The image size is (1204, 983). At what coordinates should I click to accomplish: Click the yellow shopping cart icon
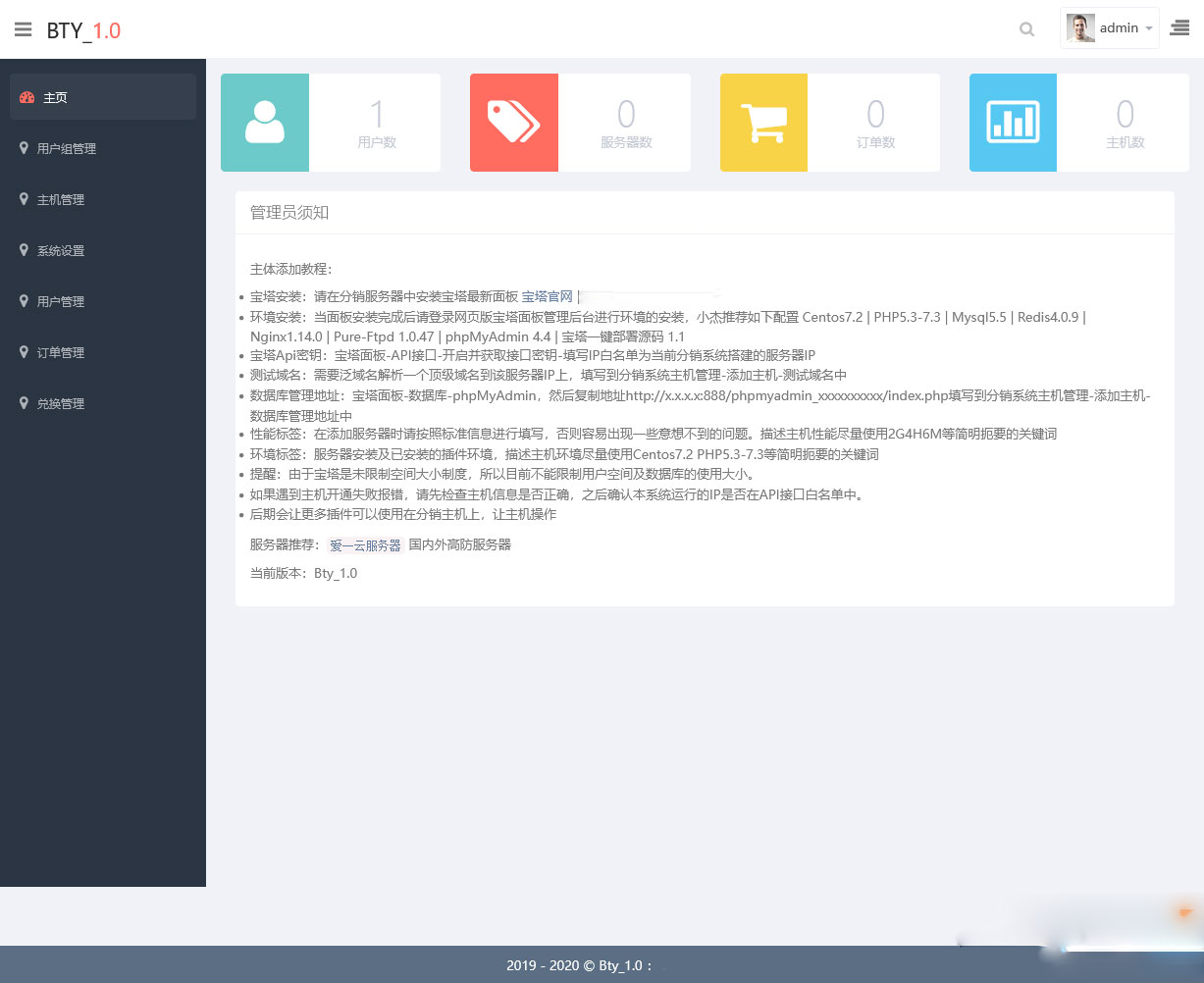click(763, 123)
